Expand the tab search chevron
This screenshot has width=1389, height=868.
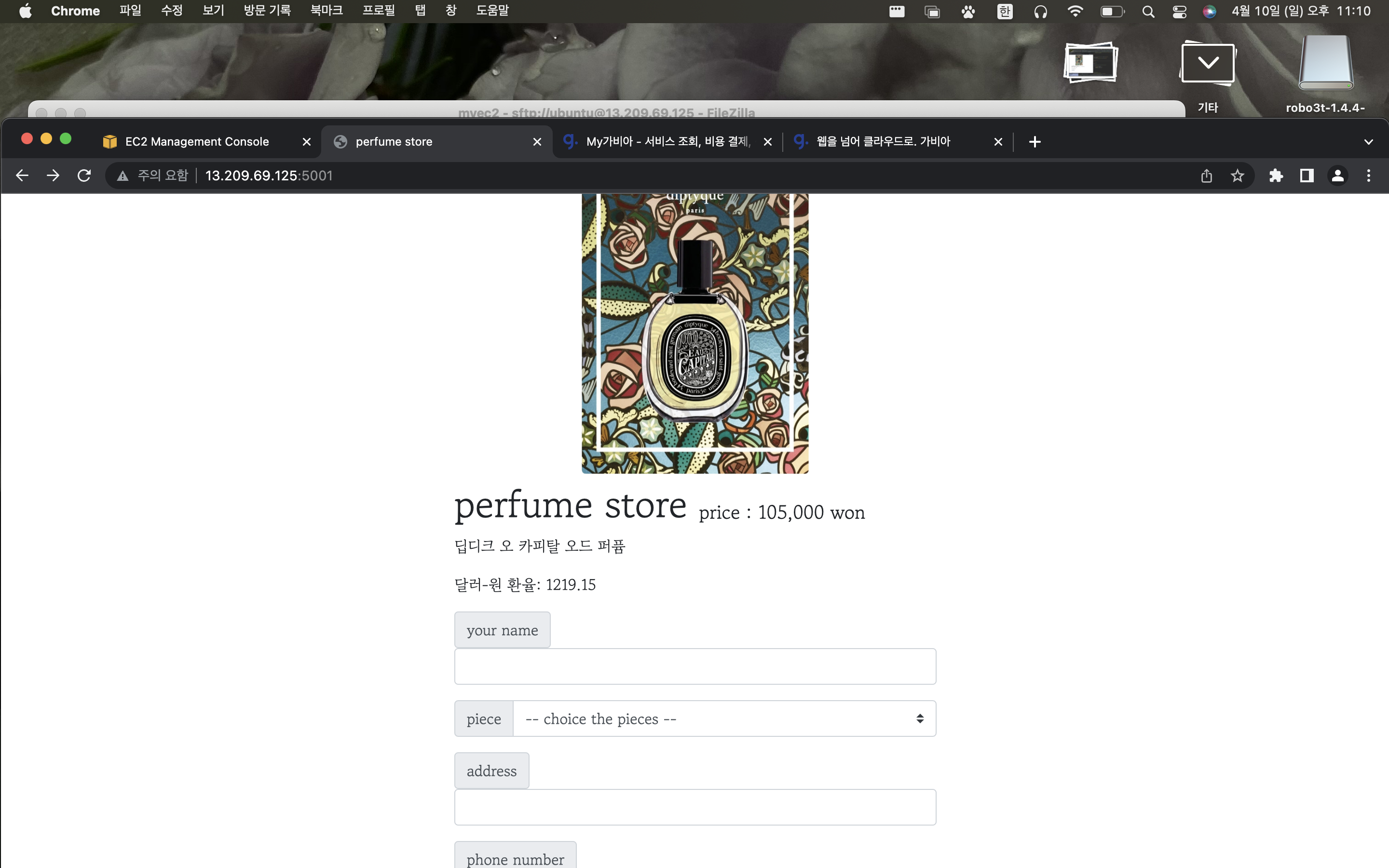1368,142
